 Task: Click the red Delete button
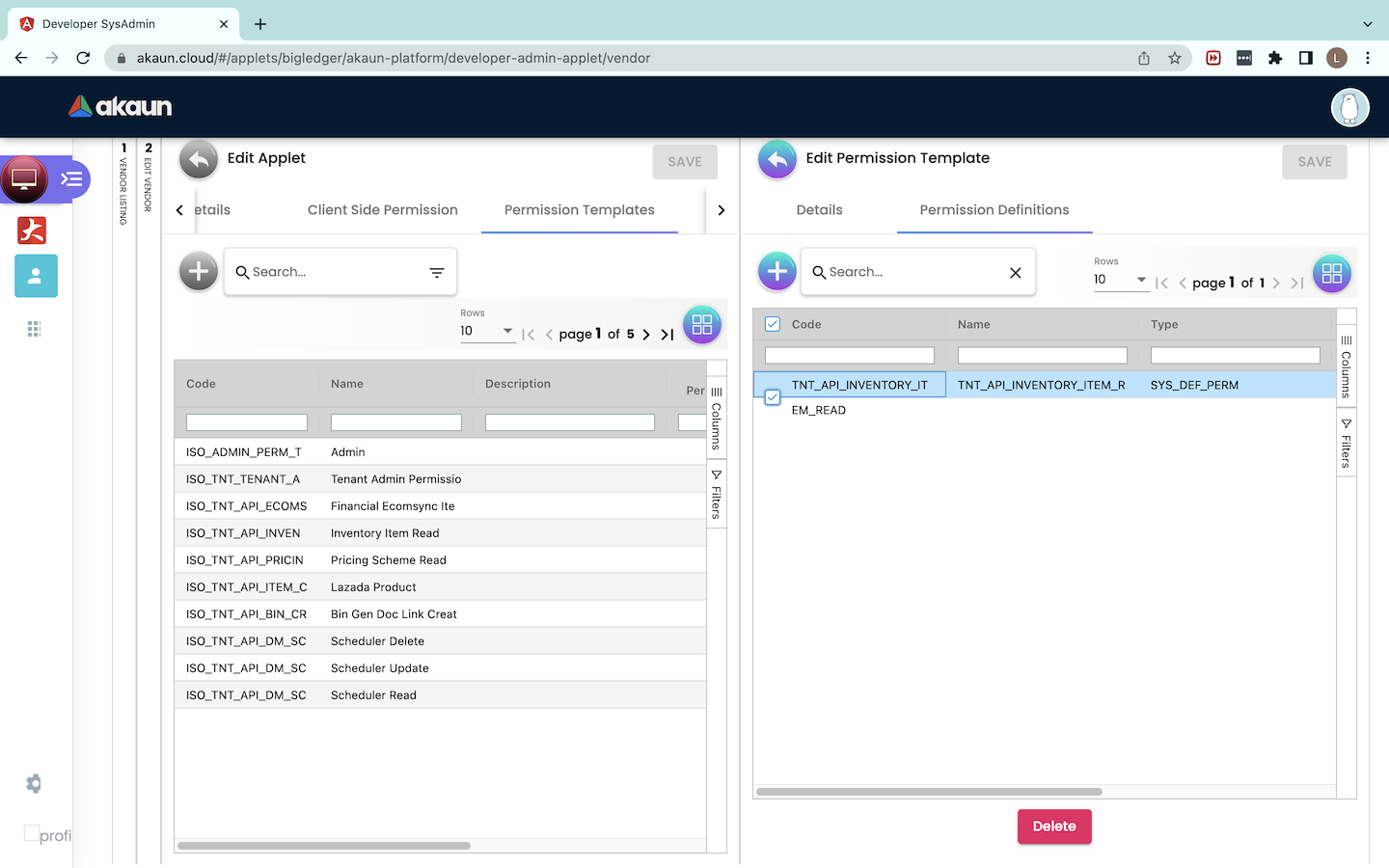(x=1054, y=827)
